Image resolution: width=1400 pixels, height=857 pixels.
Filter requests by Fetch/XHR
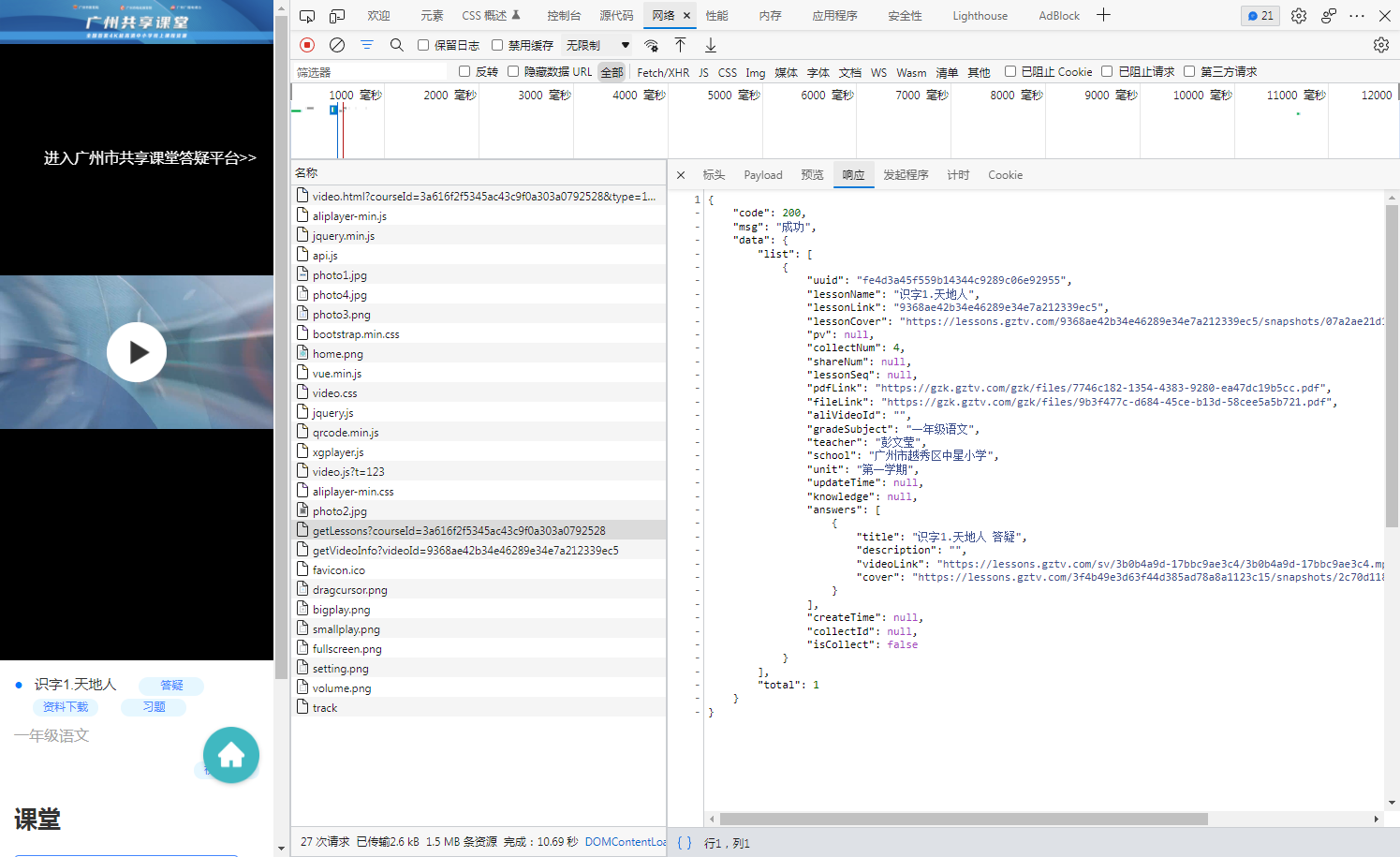pos(663,72)
